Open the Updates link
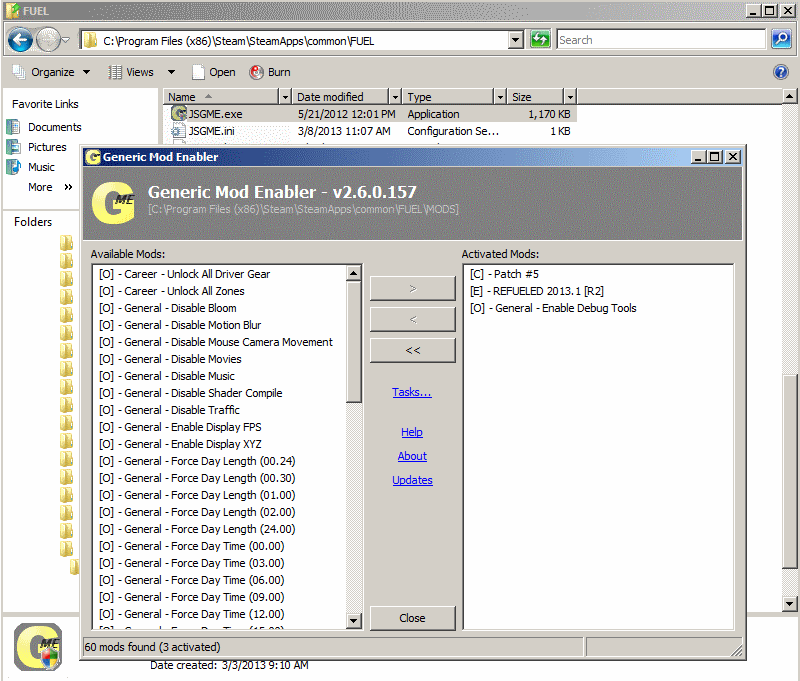The width and height of the screenshot is (800, 681). click(x=412, y=480)
